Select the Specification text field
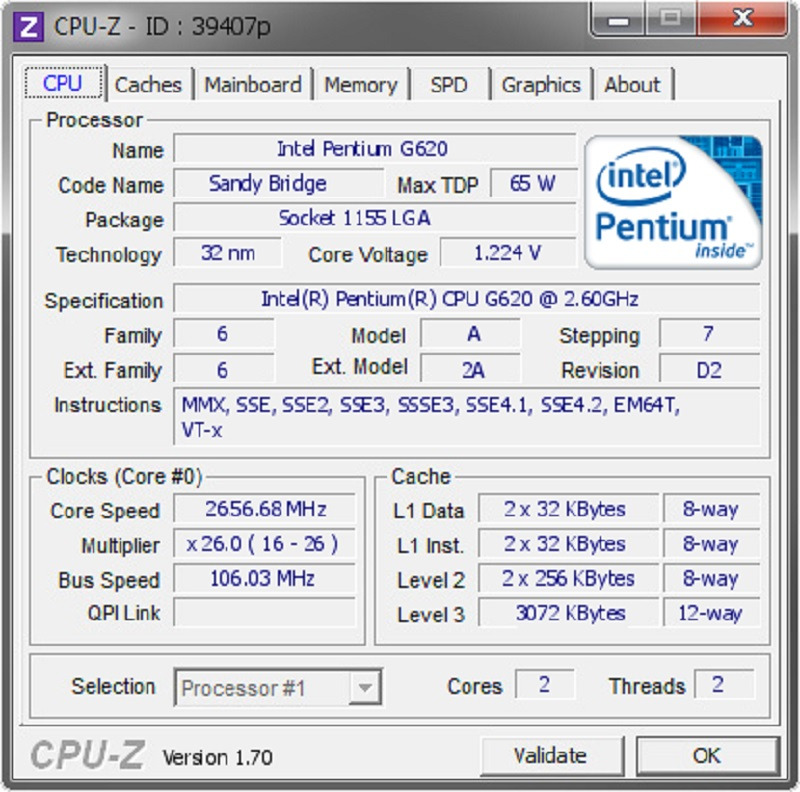This screenshot has width=800, height=792. (x=466, y=299)
